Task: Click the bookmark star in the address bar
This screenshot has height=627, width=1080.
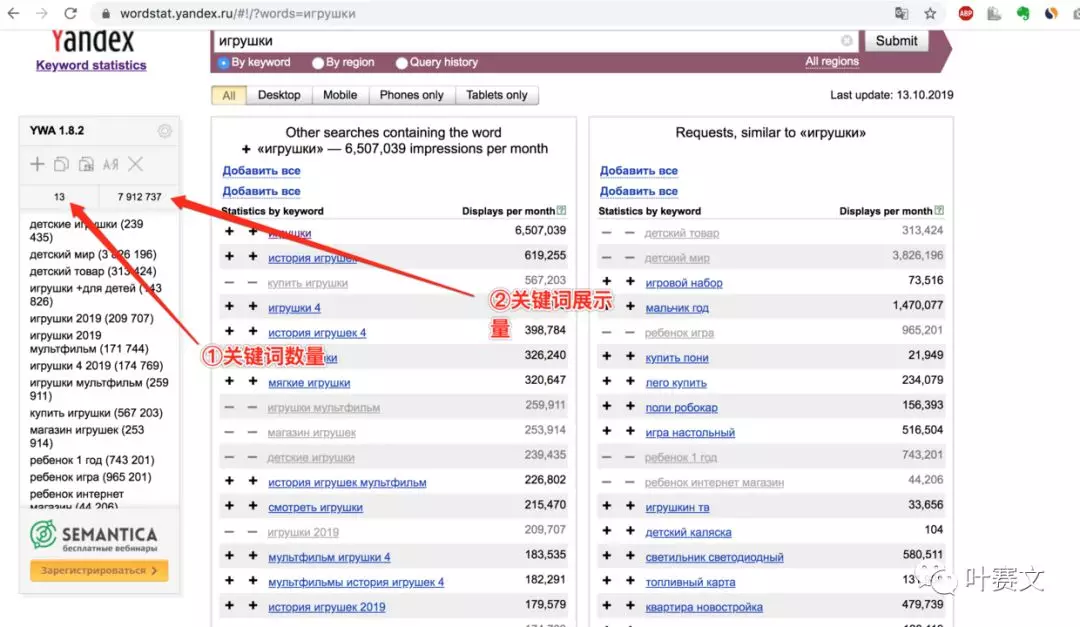Action: point(931,13)
